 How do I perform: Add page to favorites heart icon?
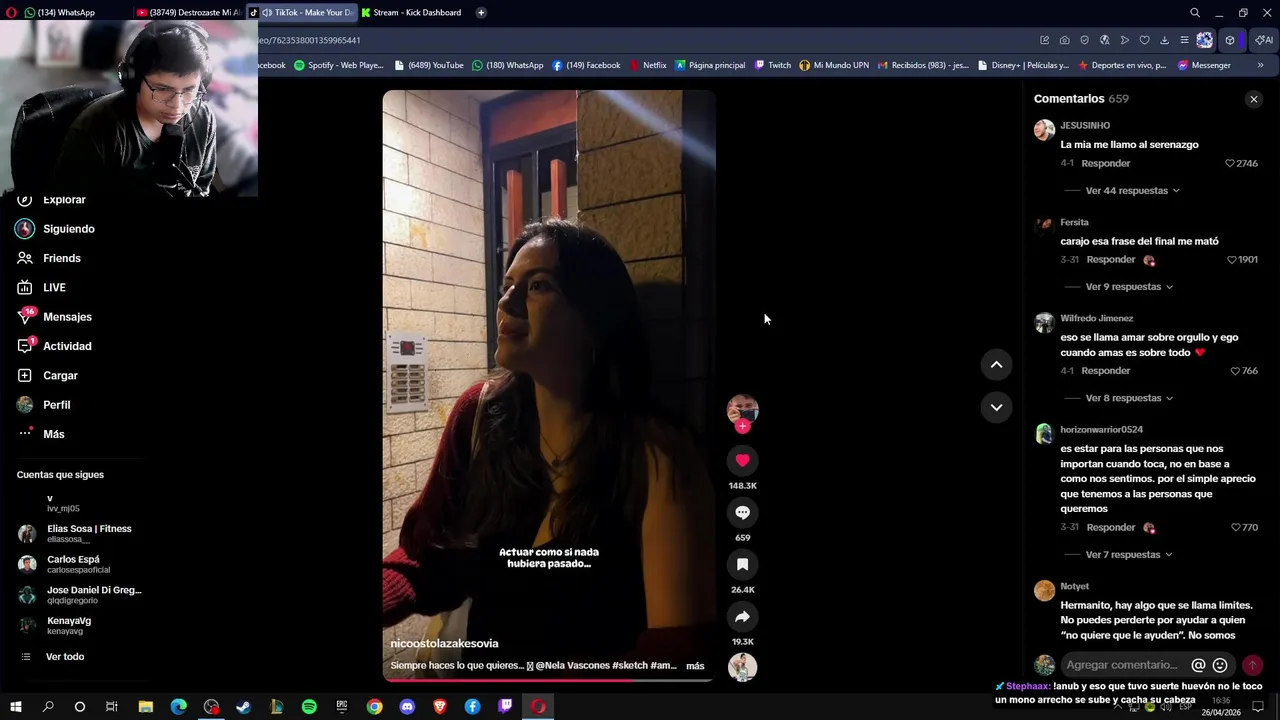click(x=1145, y=40)
